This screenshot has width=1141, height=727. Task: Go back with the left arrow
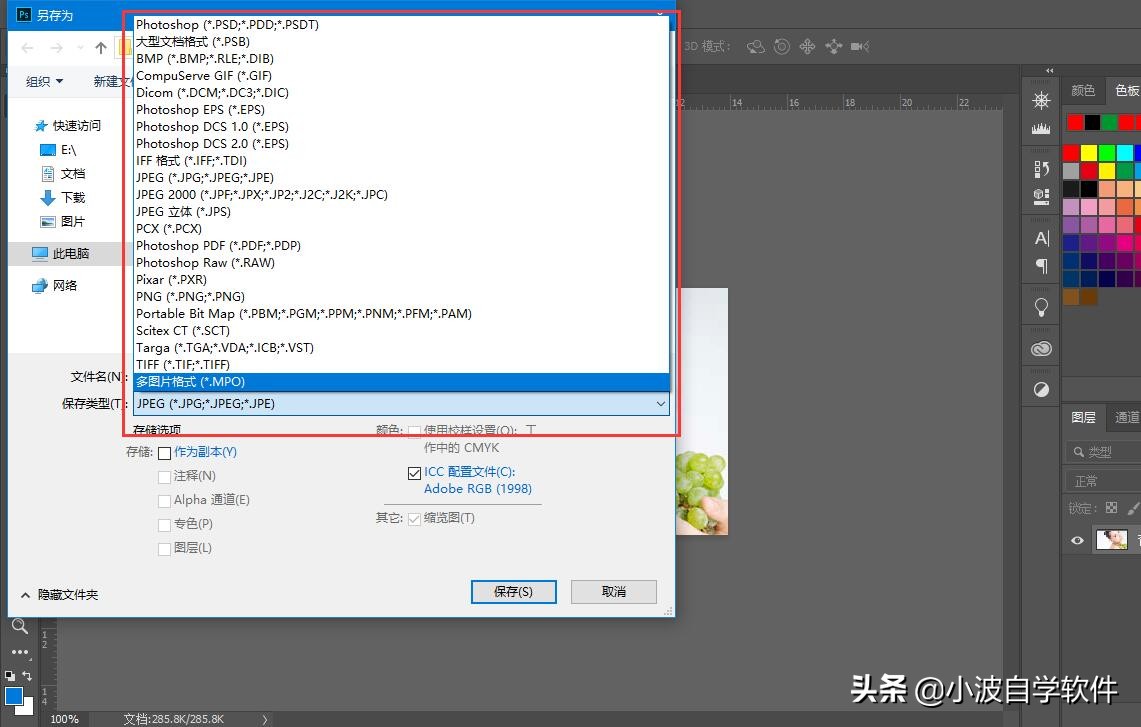point(28,48)
